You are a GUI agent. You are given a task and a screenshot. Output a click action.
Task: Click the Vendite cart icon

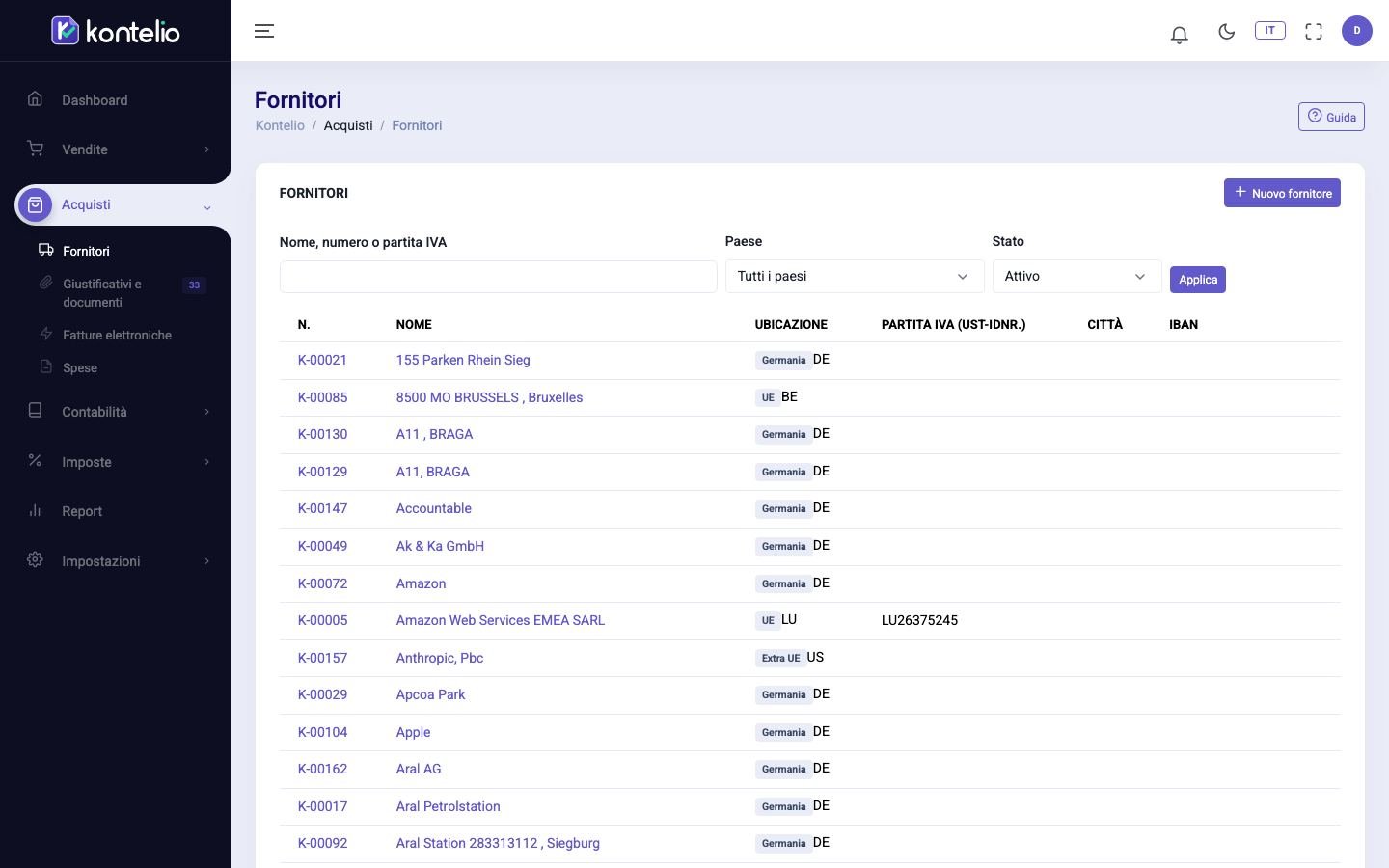tap(36, 149)
